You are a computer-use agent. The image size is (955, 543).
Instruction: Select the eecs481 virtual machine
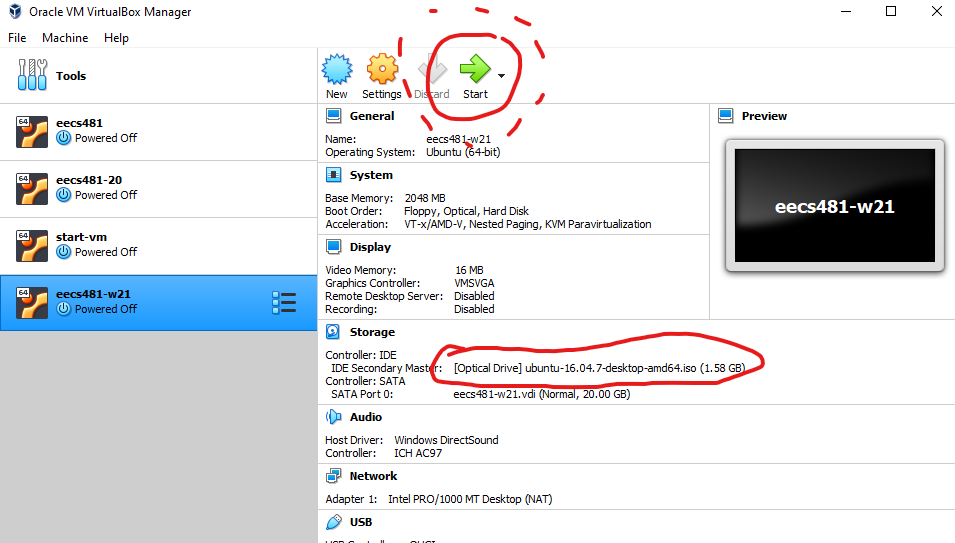coord(158,132)
